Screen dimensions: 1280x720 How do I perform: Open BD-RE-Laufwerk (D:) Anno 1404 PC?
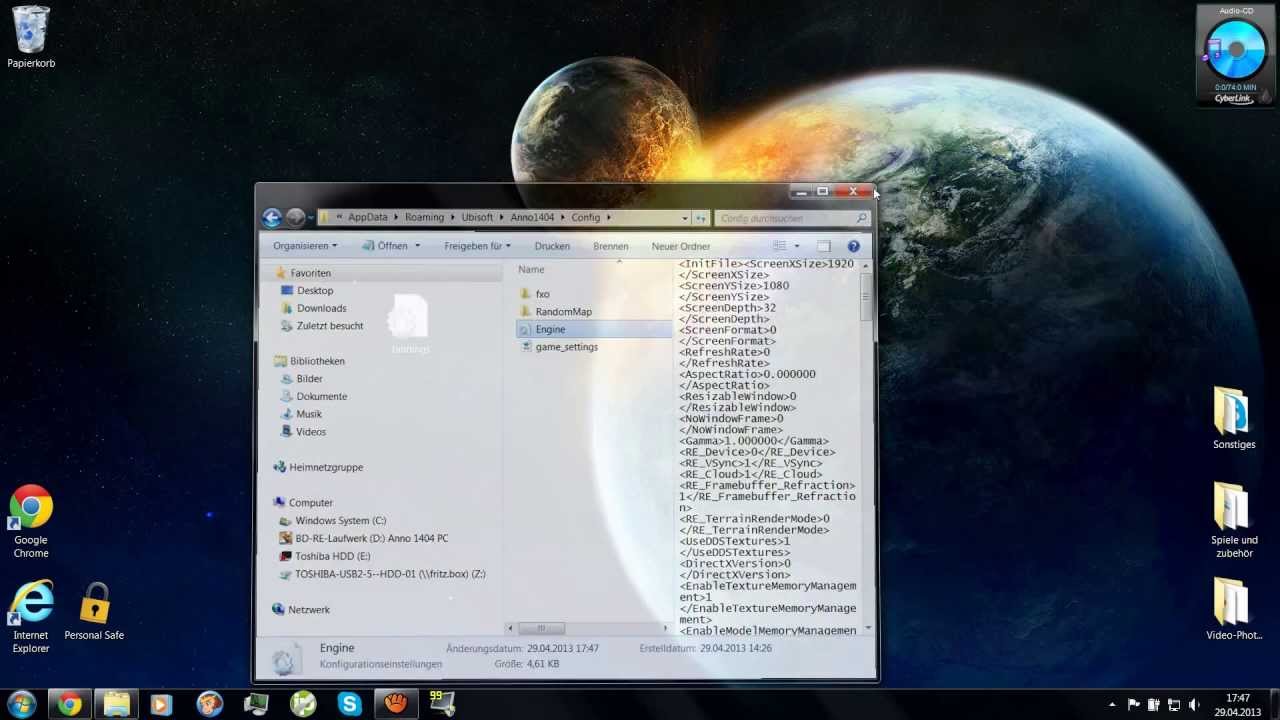coord(371,538)
